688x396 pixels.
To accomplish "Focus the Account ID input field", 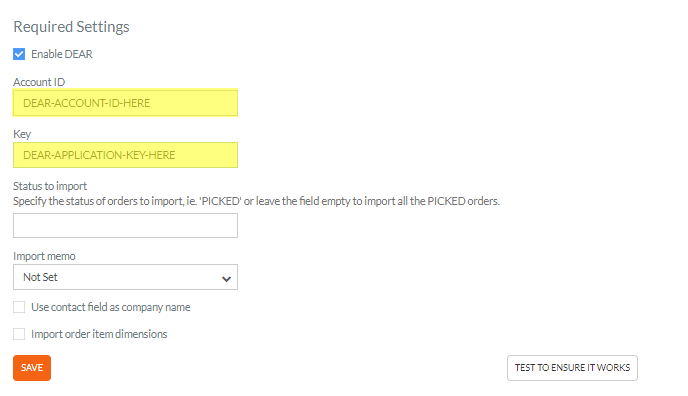I will (x=125, y=103).
